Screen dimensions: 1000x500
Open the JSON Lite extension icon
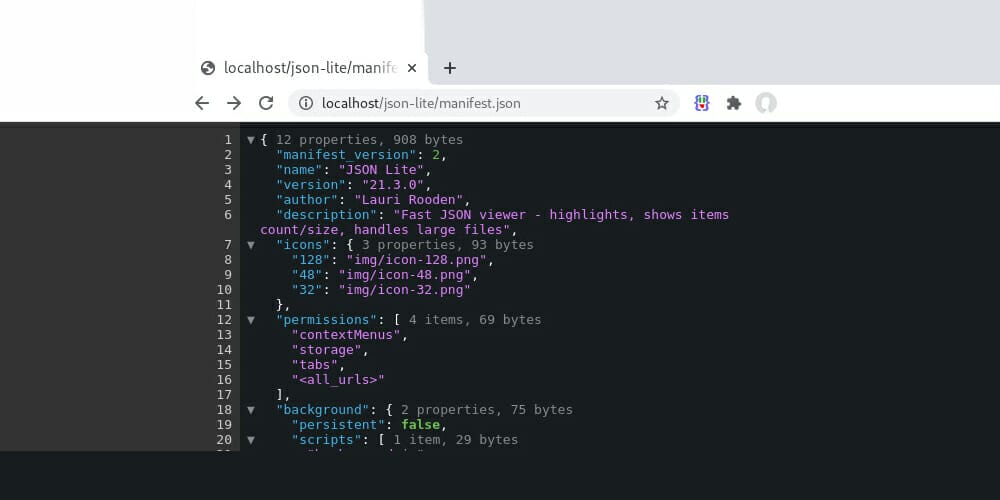702,103
